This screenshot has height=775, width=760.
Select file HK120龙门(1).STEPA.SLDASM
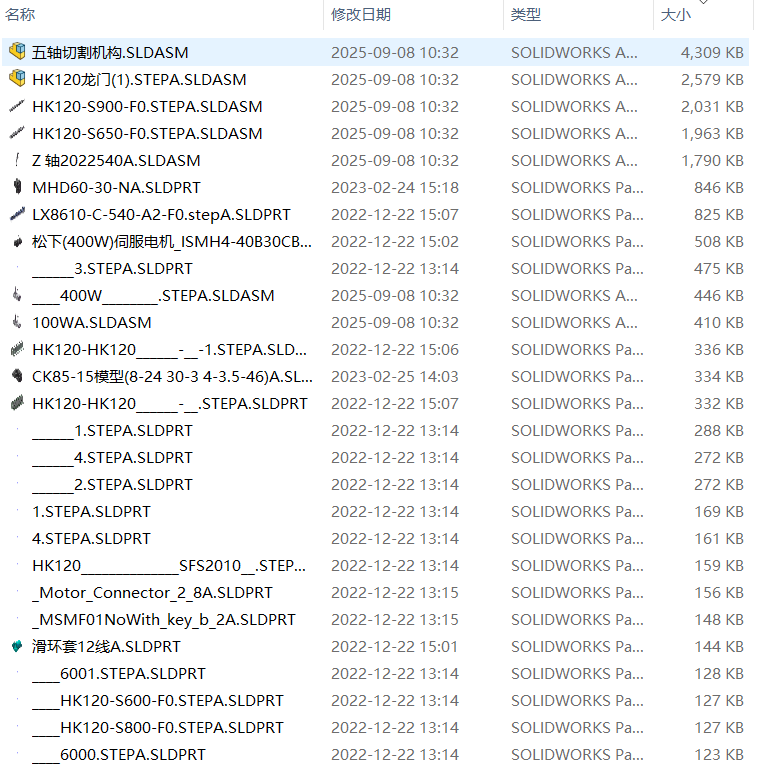pyautogui.click(x=139, y=79)
